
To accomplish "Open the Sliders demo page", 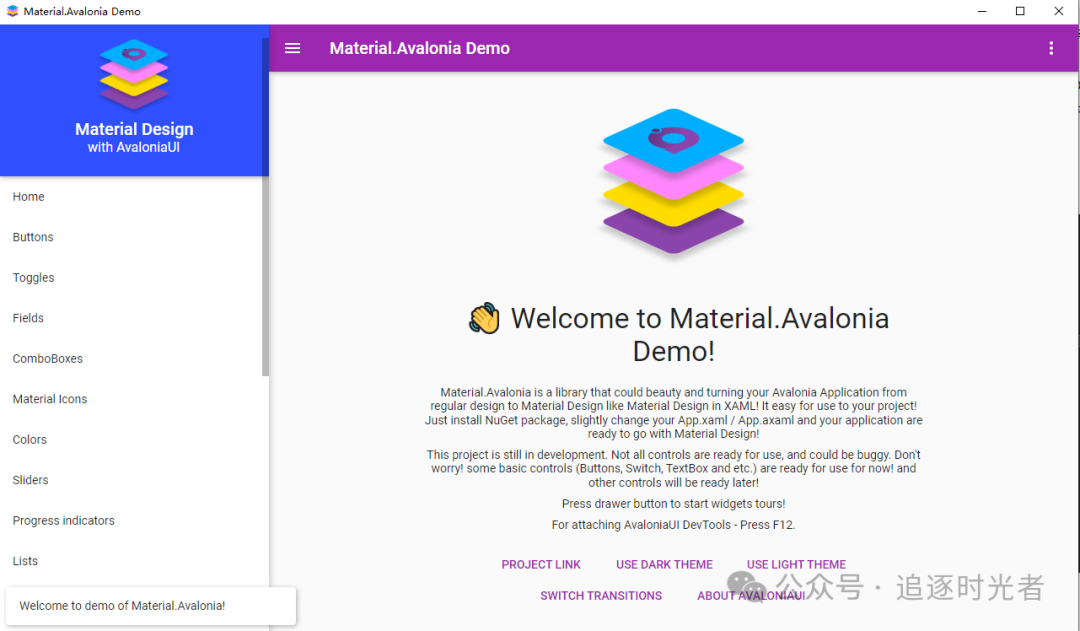I will tap(30, 479).
